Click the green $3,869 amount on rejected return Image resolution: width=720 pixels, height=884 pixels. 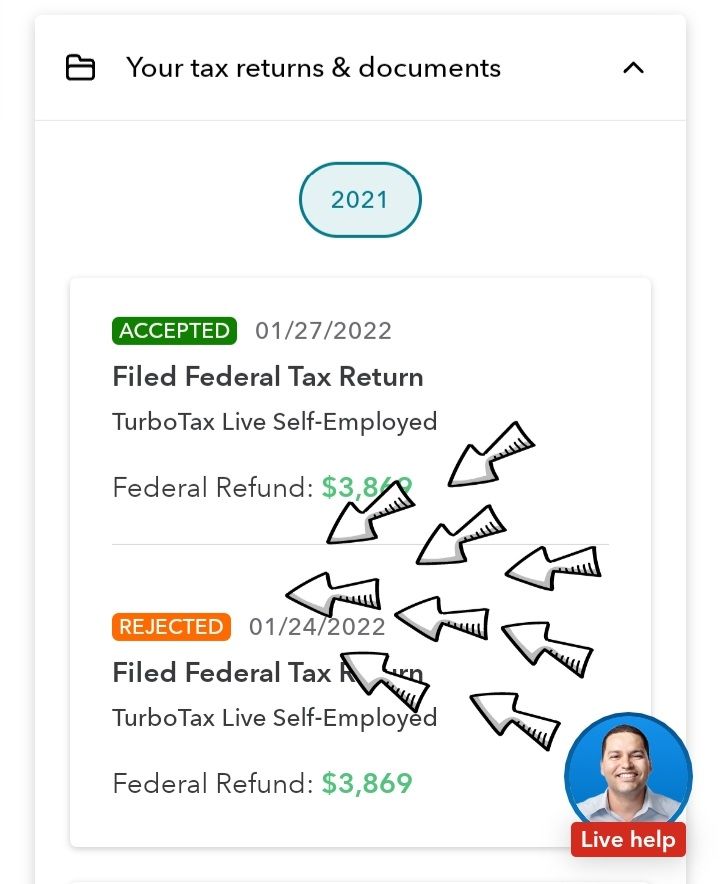pos(366,784)
